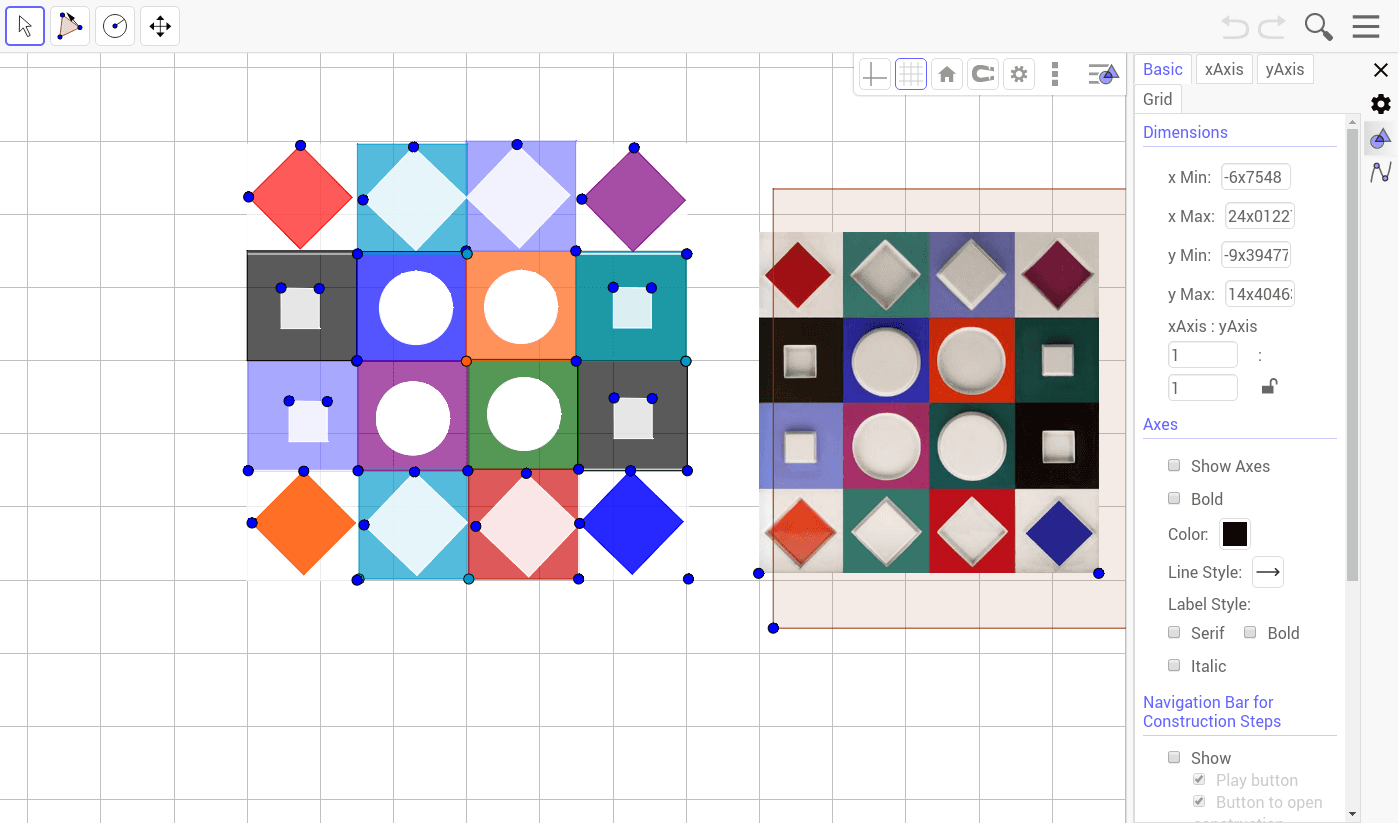Viewport: 1400px width, 825px height.
Task: Switch to the Basic tab
Action: (1163, 69)
